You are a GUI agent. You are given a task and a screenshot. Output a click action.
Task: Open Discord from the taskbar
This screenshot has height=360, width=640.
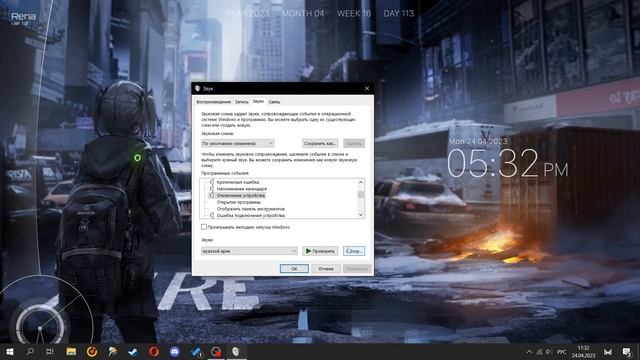click(175, 351)
